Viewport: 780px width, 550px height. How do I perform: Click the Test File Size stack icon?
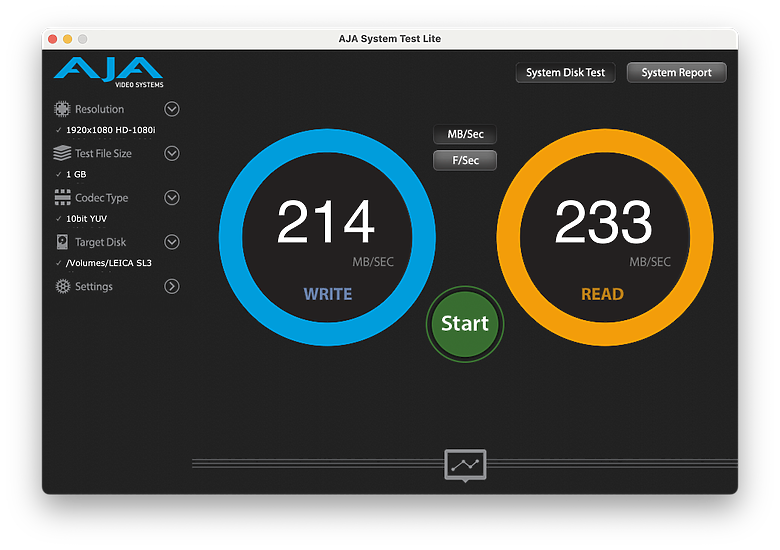(62, 153)
